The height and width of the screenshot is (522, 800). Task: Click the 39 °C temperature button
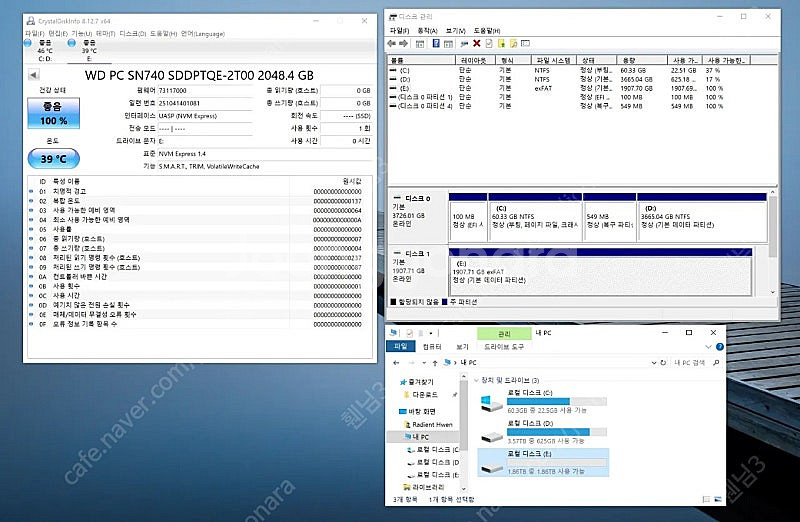pos(54,159)
